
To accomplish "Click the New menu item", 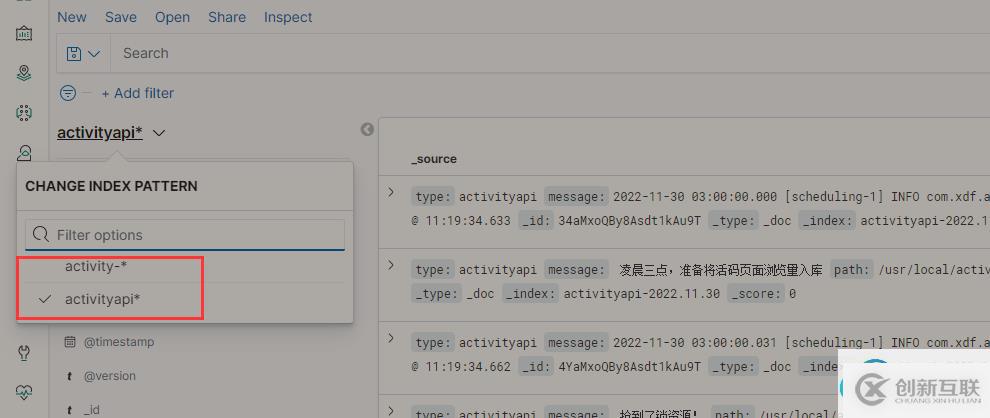I will (x=72, y=17).
